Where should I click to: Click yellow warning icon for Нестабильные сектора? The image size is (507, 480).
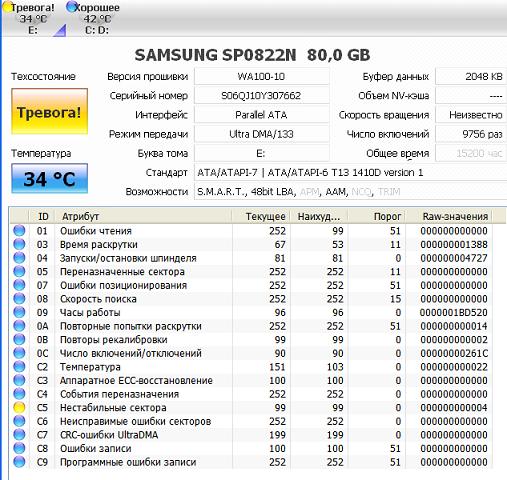[19, 408]
